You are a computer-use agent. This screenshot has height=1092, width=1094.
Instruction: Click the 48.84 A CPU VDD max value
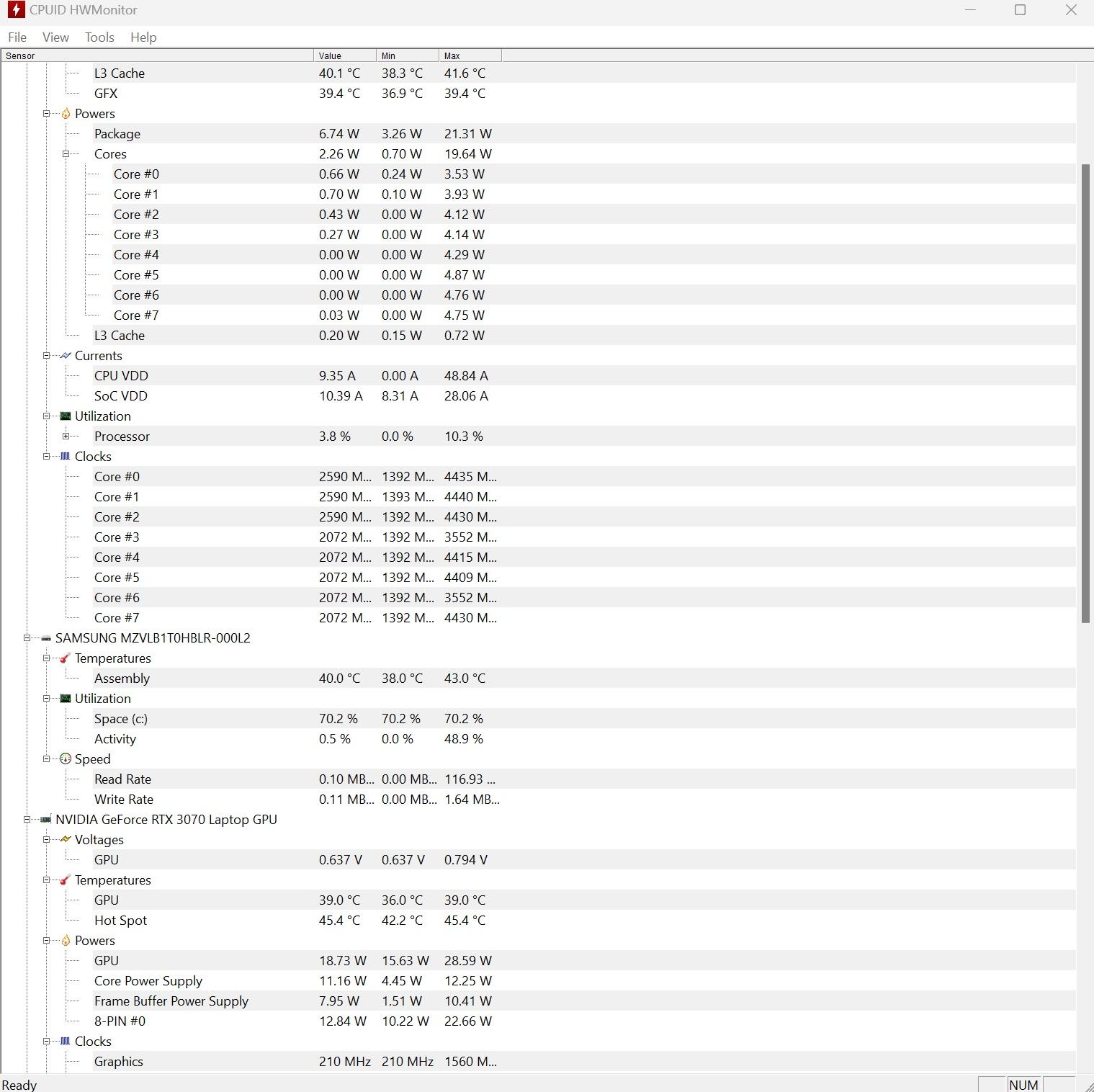(x=466, y=376)
